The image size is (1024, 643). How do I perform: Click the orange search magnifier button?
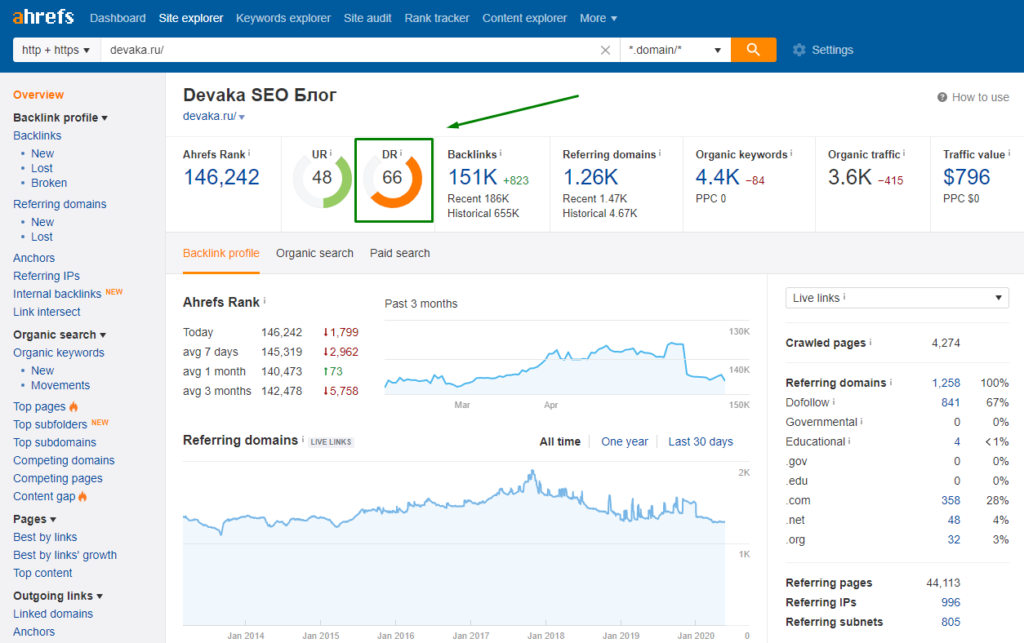point(753,50)
